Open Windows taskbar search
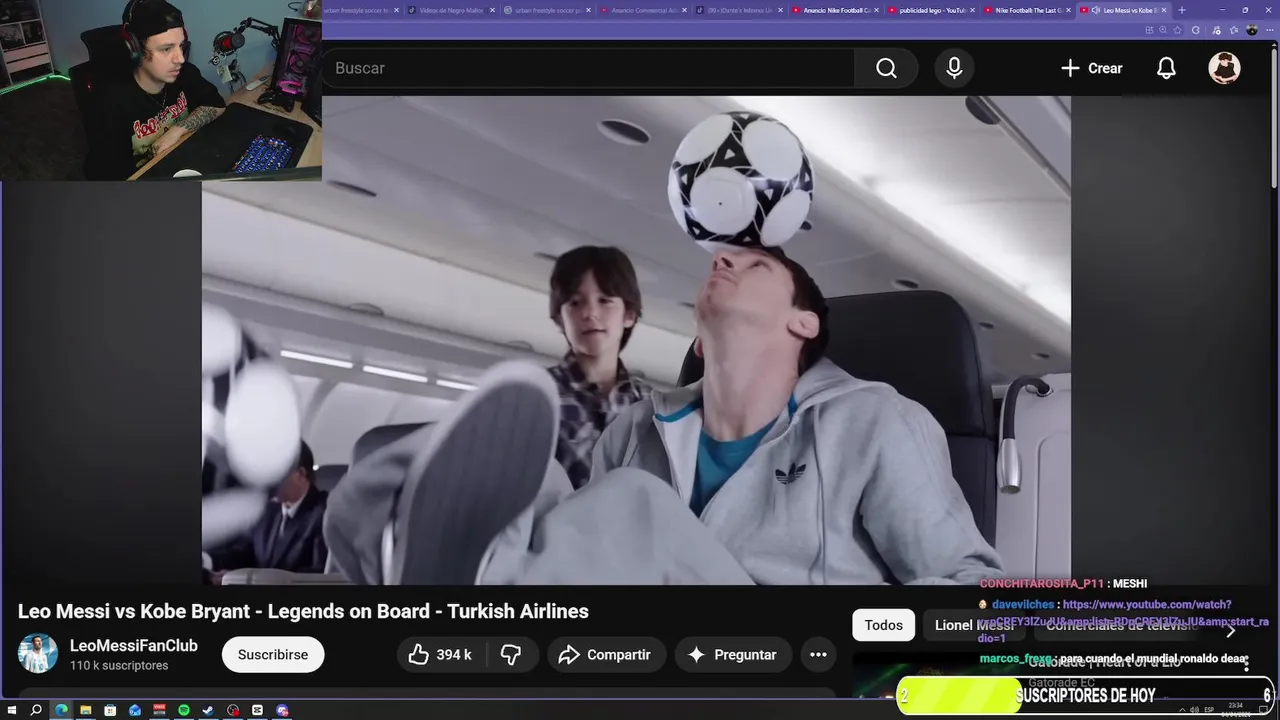 [36, 710]
